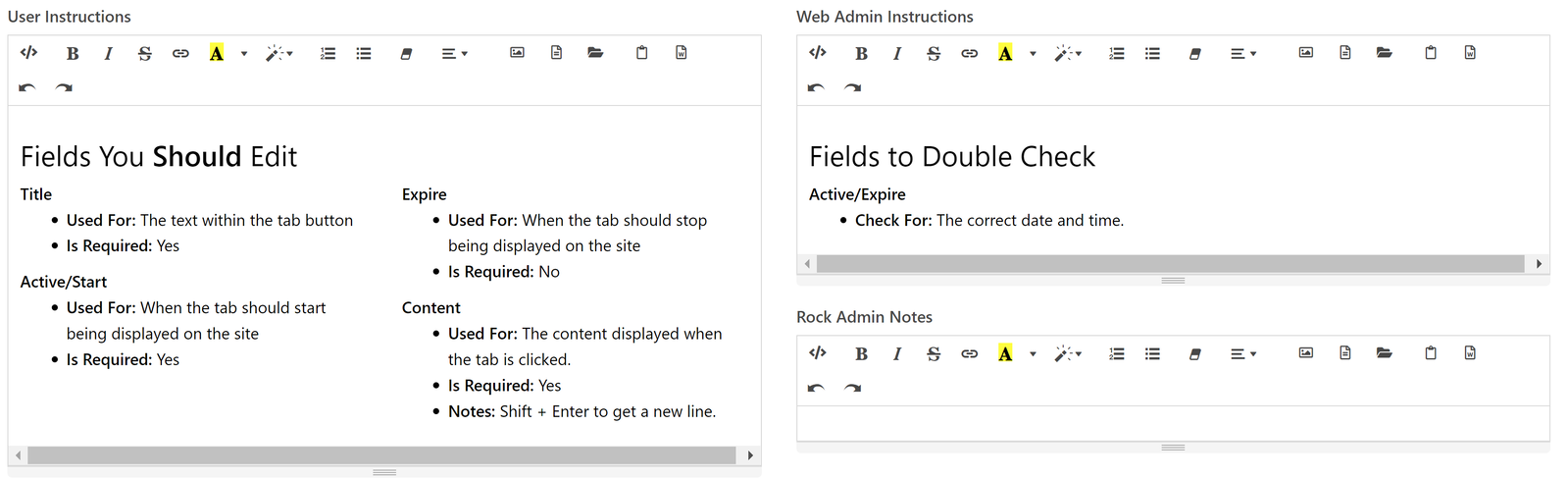Screen dimensions: 1568x479
Task: Apply yellow highlight in Web Admin Instructions editor
Action: pyautogui.click(x=1005, y=53)
